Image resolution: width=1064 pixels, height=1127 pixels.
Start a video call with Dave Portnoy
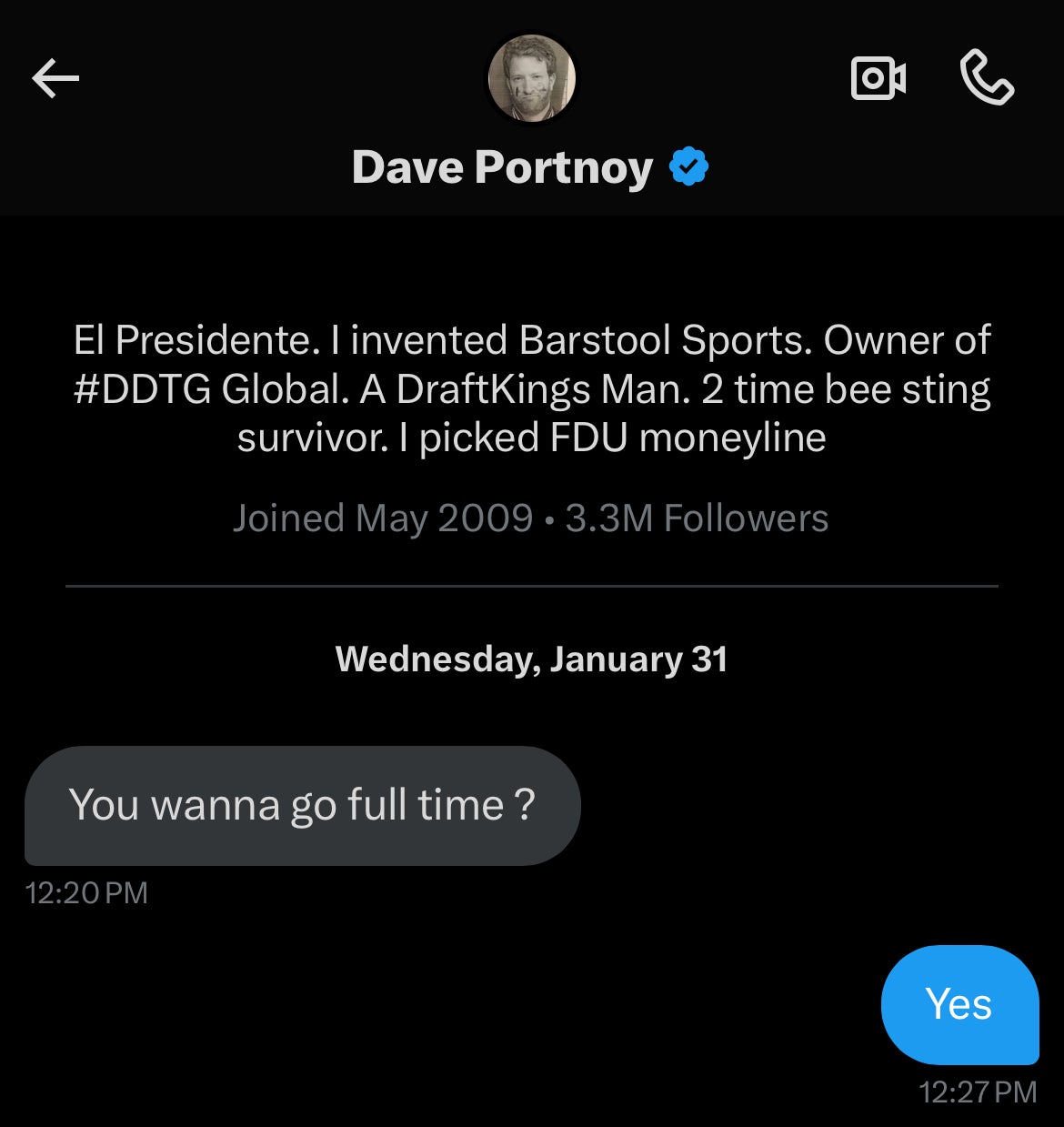(x=878, y=78)
